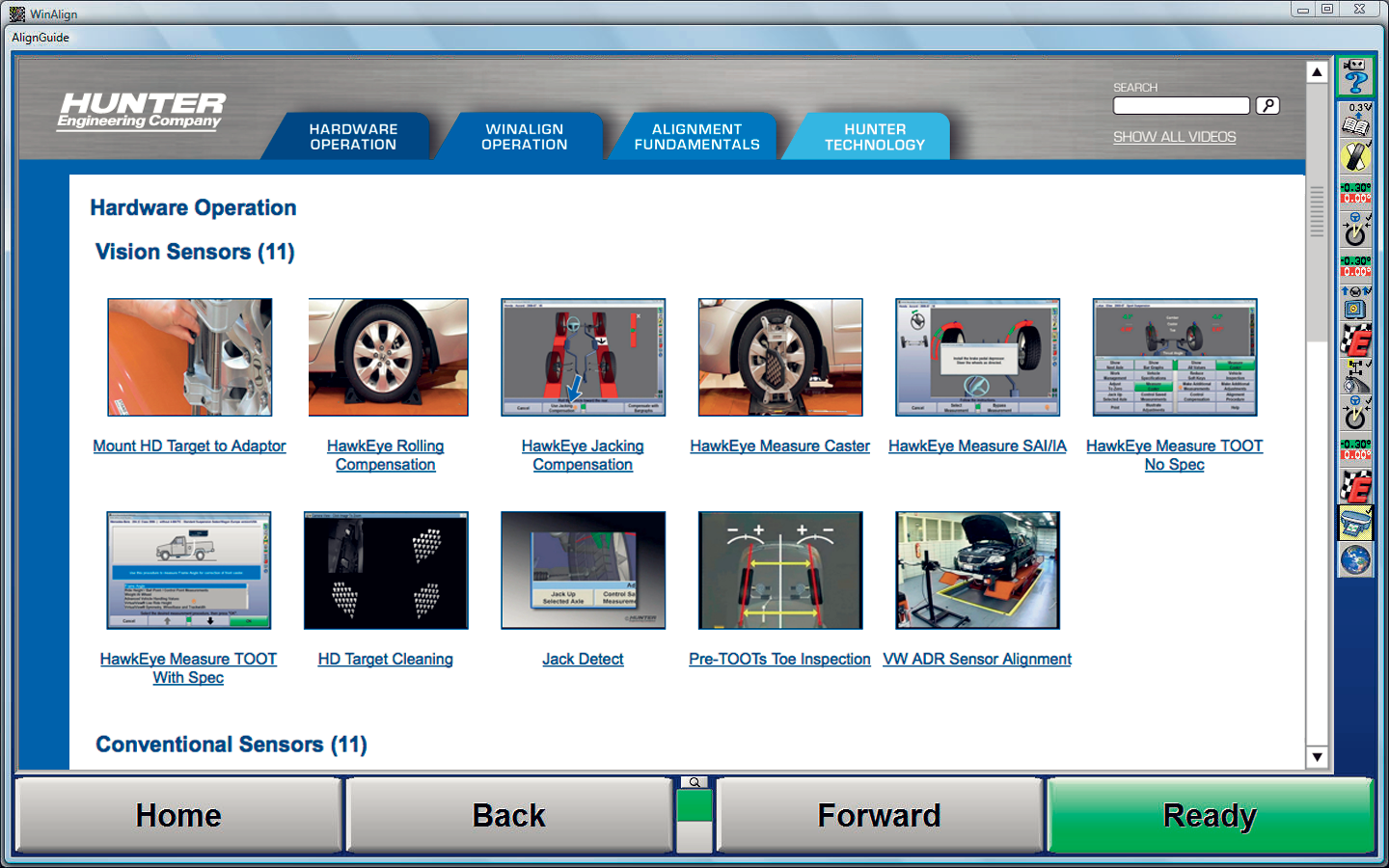Select the Hunter Technology tab

pyautogui.click(x=874, y=136)
